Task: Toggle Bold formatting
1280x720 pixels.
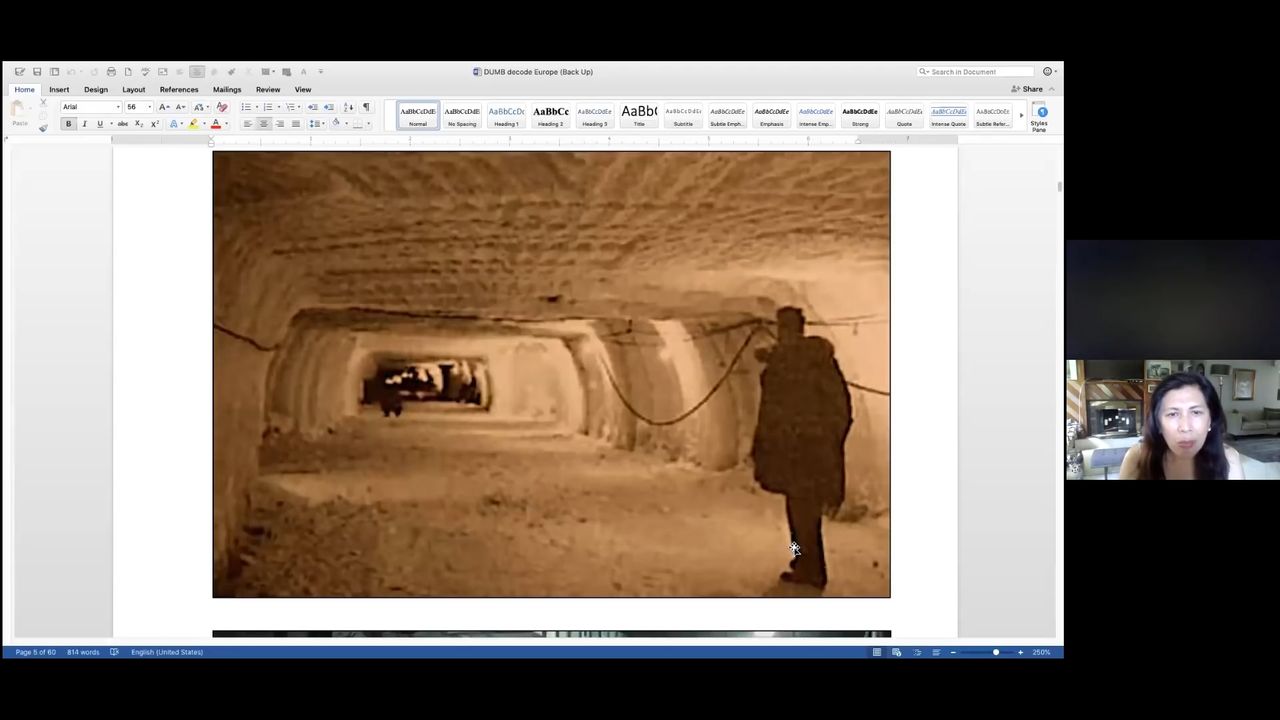Action: pyautogui.click(x=68, y=124)
